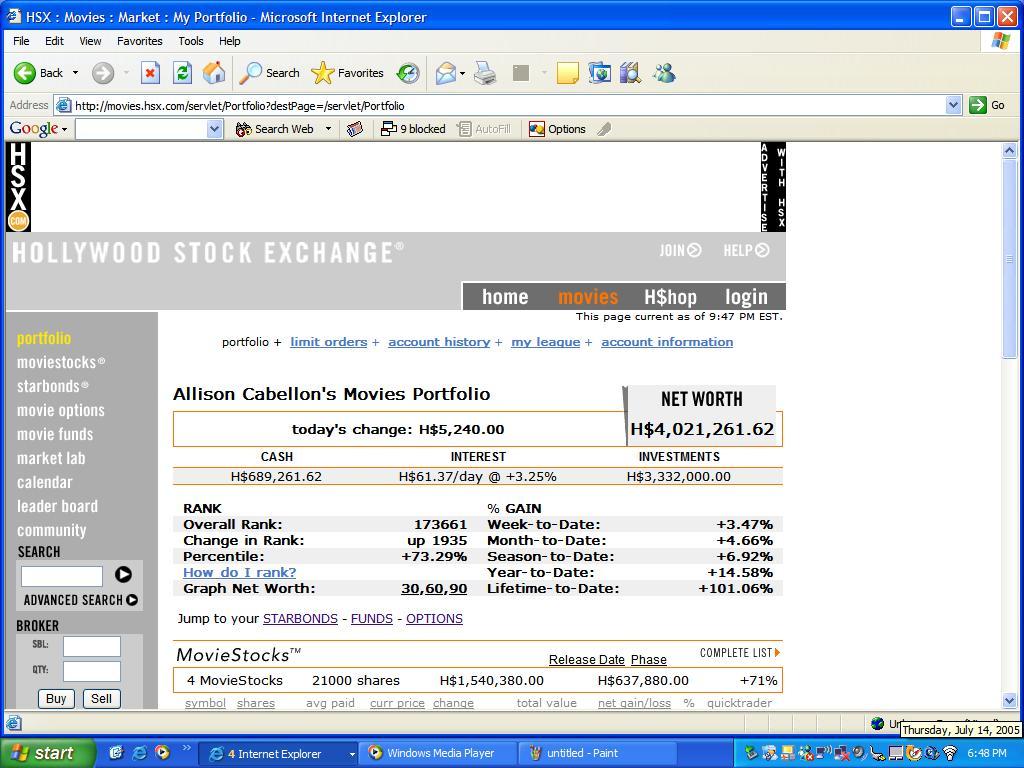Open the Search Web dropdown arrow
Viewport: 1024px width, 768px height.
click(x=328, y=129)
